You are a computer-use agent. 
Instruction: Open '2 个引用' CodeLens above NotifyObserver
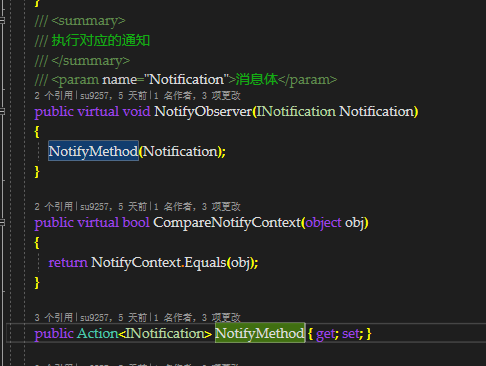tap(54, 96)
